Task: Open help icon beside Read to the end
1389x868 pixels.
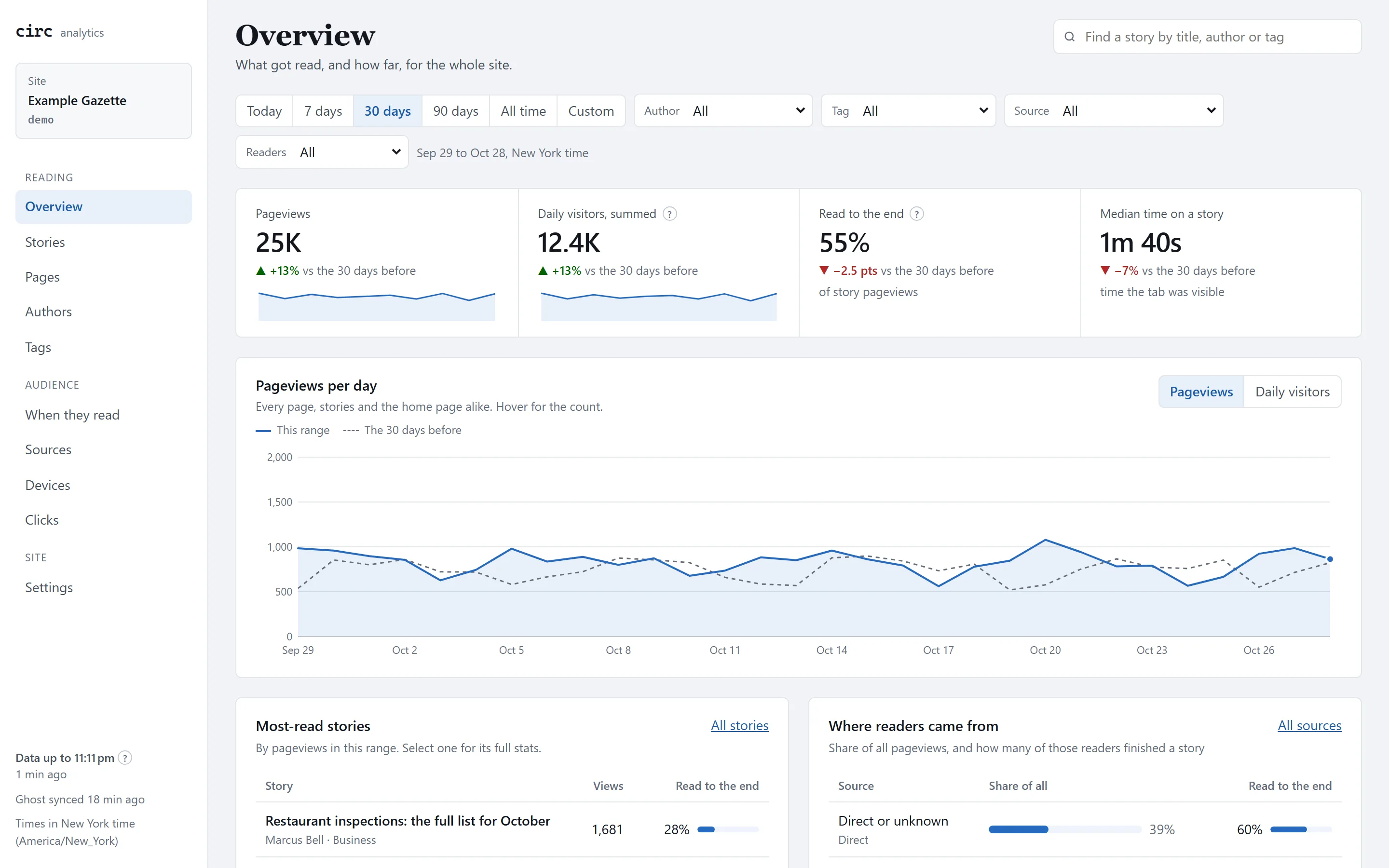Action: coord(917,214)
